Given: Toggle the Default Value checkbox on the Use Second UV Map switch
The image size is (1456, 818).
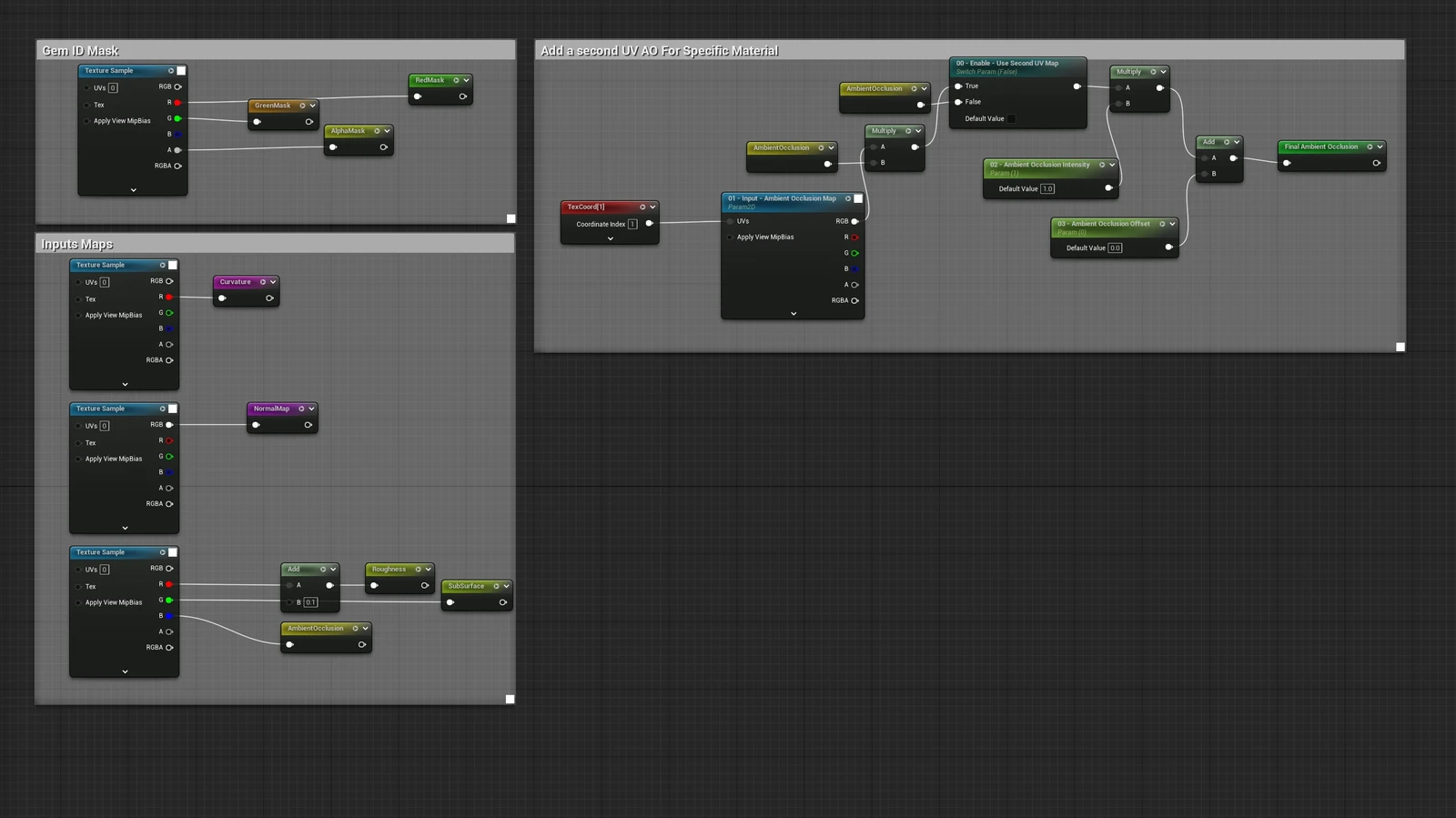Looking at the screenshot, I should pyautogui.click(x=1011, y=118).
